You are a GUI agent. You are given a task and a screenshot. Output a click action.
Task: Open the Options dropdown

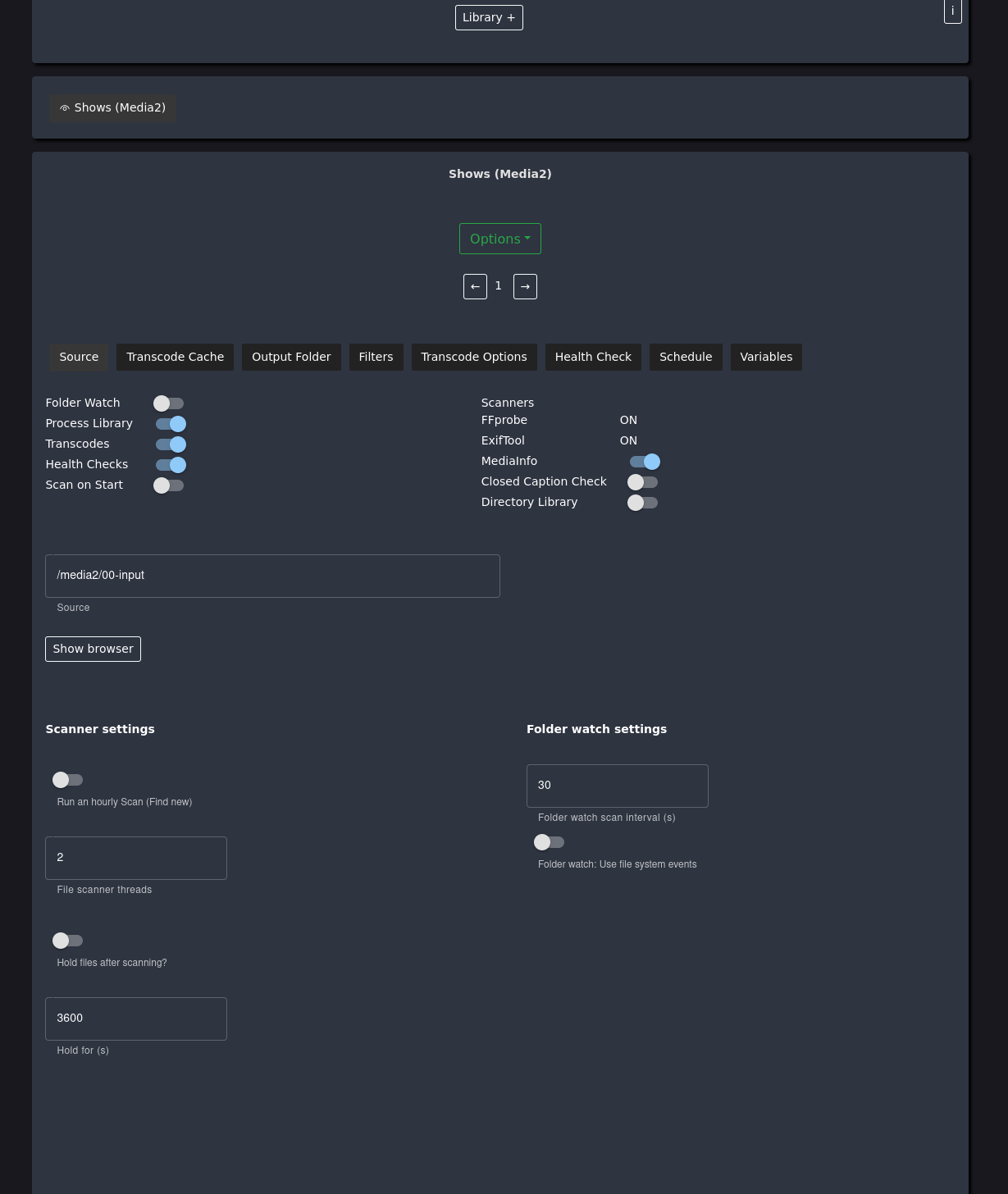pos(500,239)
